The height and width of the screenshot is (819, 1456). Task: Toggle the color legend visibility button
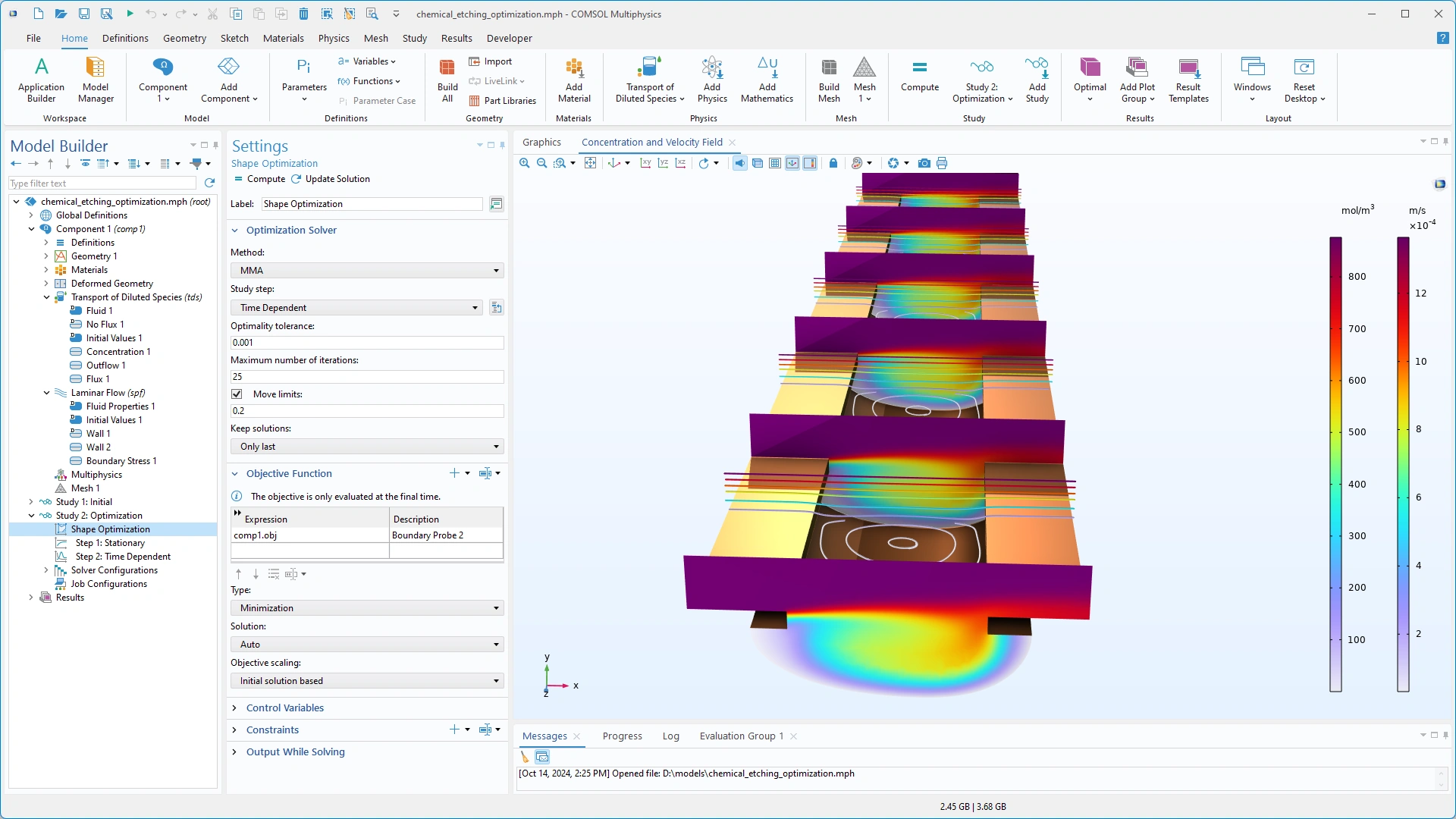pyautogui.click(x=810, y=163)
